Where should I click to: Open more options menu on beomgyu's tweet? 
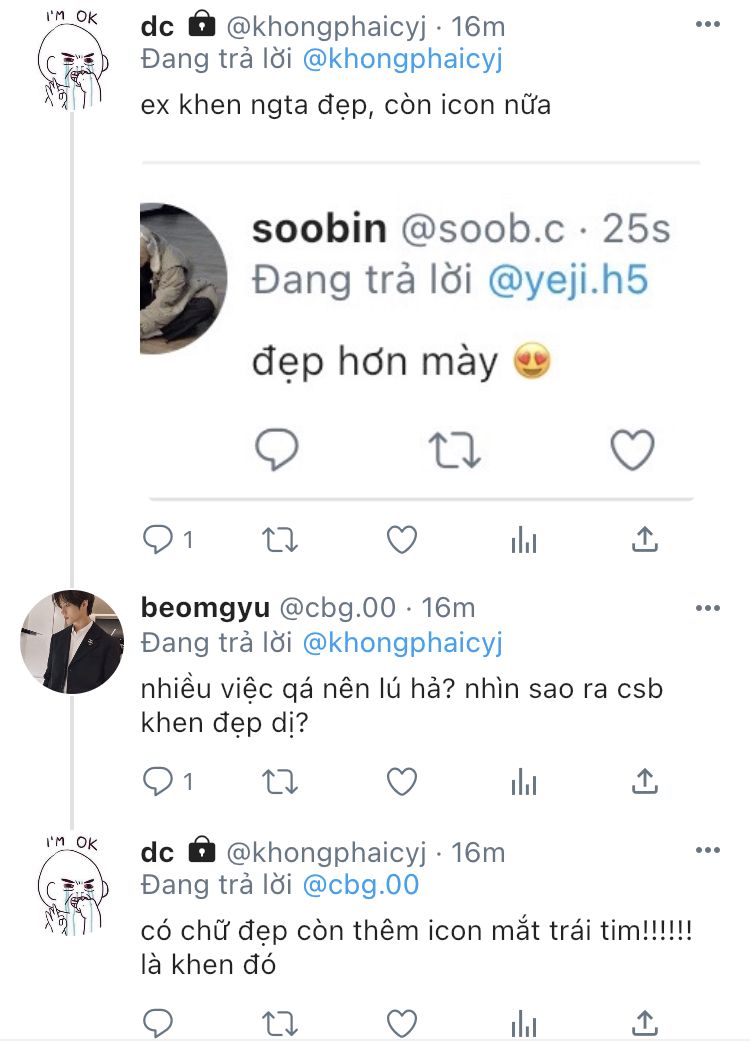707,608
